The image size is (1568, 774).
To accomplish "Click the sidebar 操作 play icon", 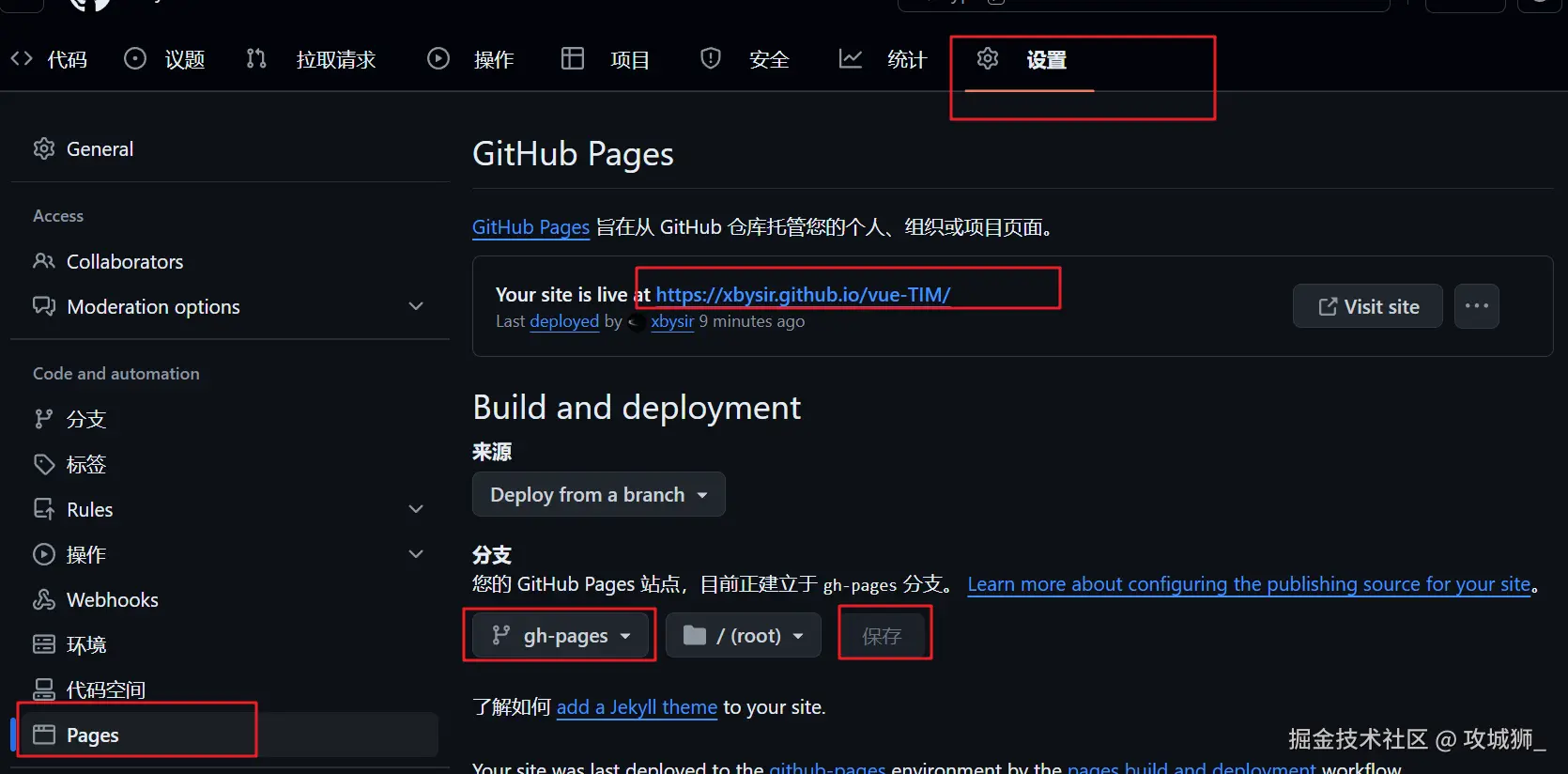I will click(x=44, y=554).
